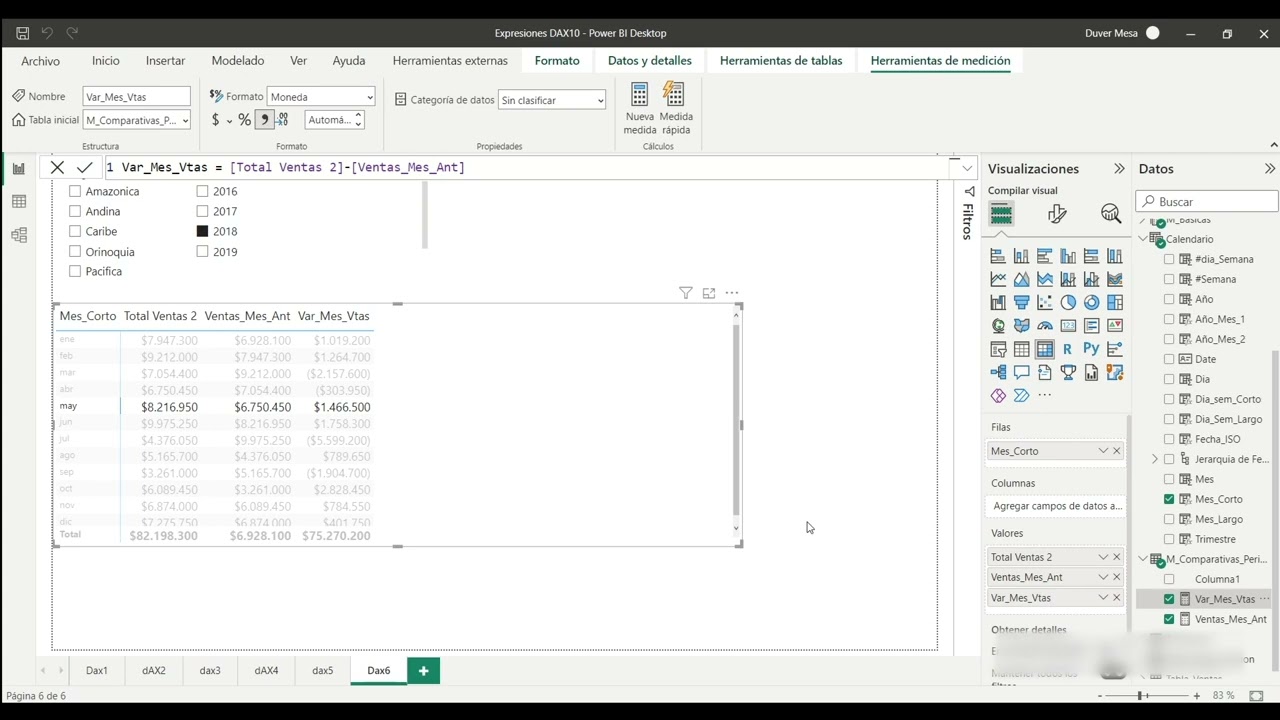The width and height of the screenshot is (1280, 720).
Task: Check the Andina region checkbox
Action: coord(75,211)
